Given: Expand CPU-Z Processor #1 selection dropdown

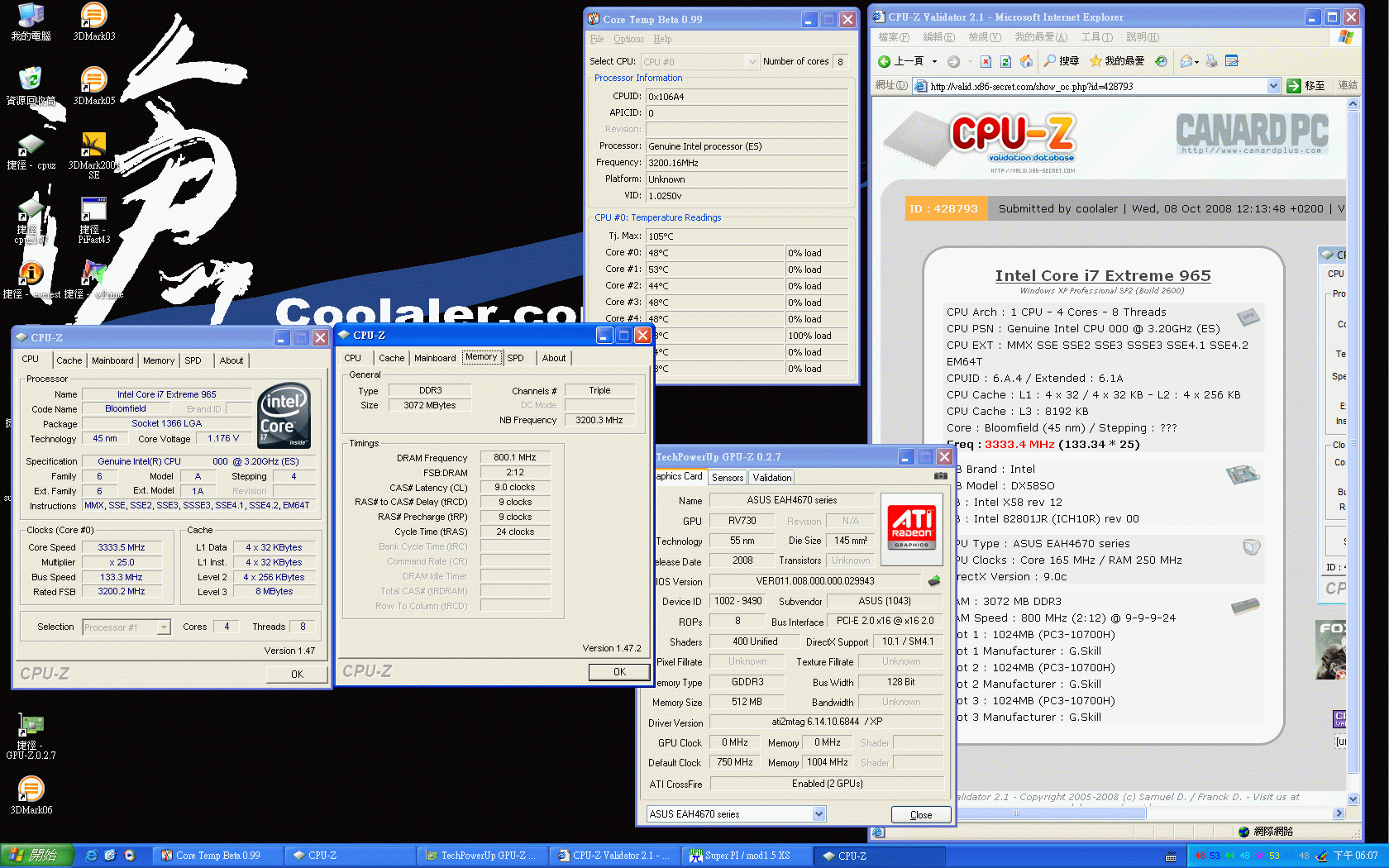Looking at the screenshot, I should 164,627.
